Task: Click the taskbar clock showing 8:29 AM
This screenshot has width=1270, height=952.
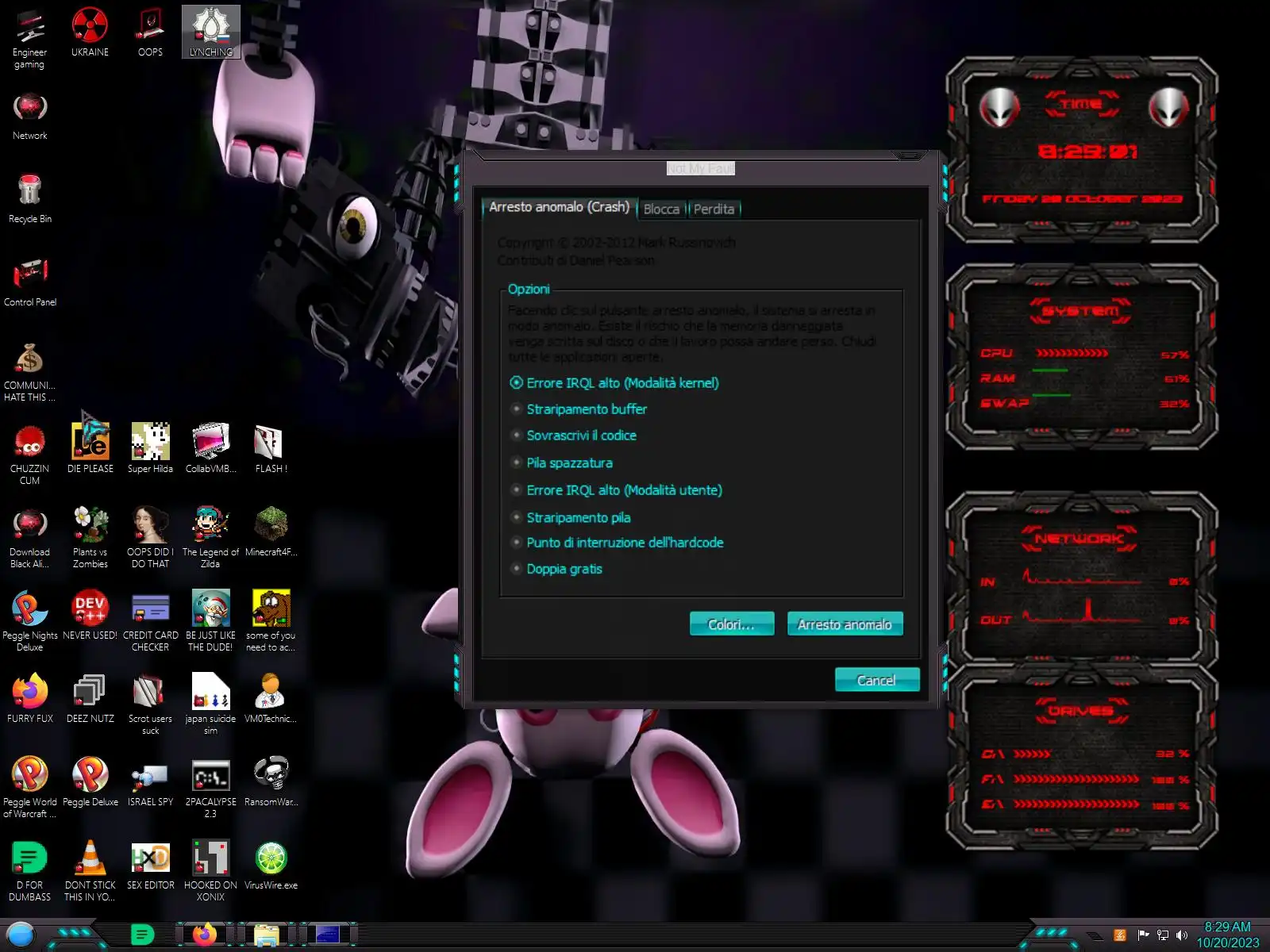Action: tap(1228, 935)
